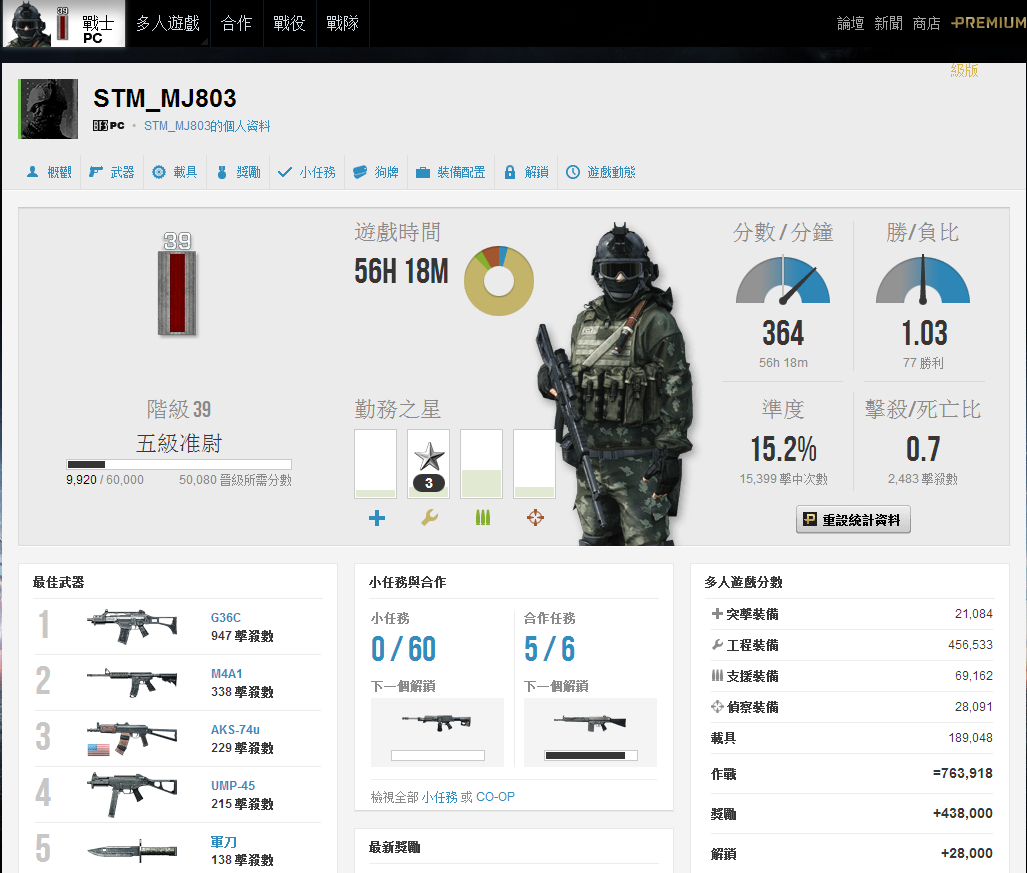Click the 0 / 60 assignments count

pyautogui.click(x=403, y=649)
